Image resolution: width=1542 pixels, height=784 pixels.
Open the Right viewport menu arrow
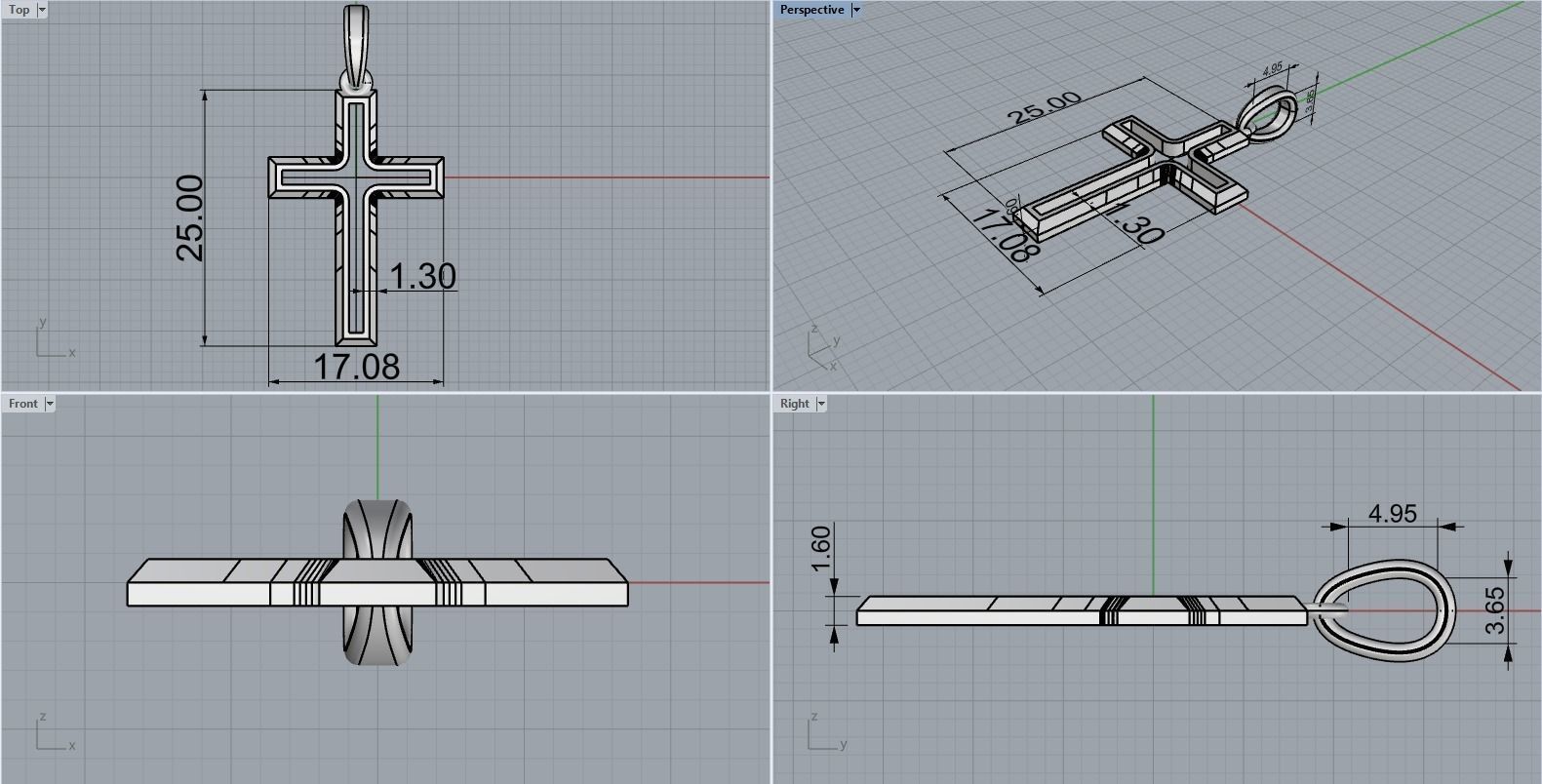(x=821, y=404)
